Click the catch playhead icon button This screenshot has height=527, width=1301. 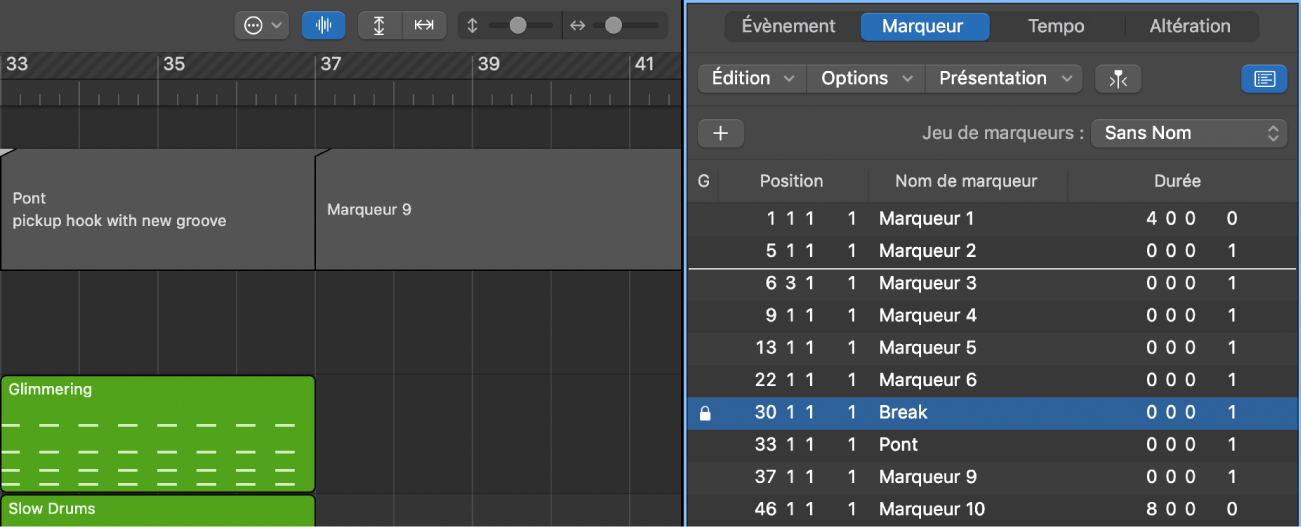[1118, 79]
